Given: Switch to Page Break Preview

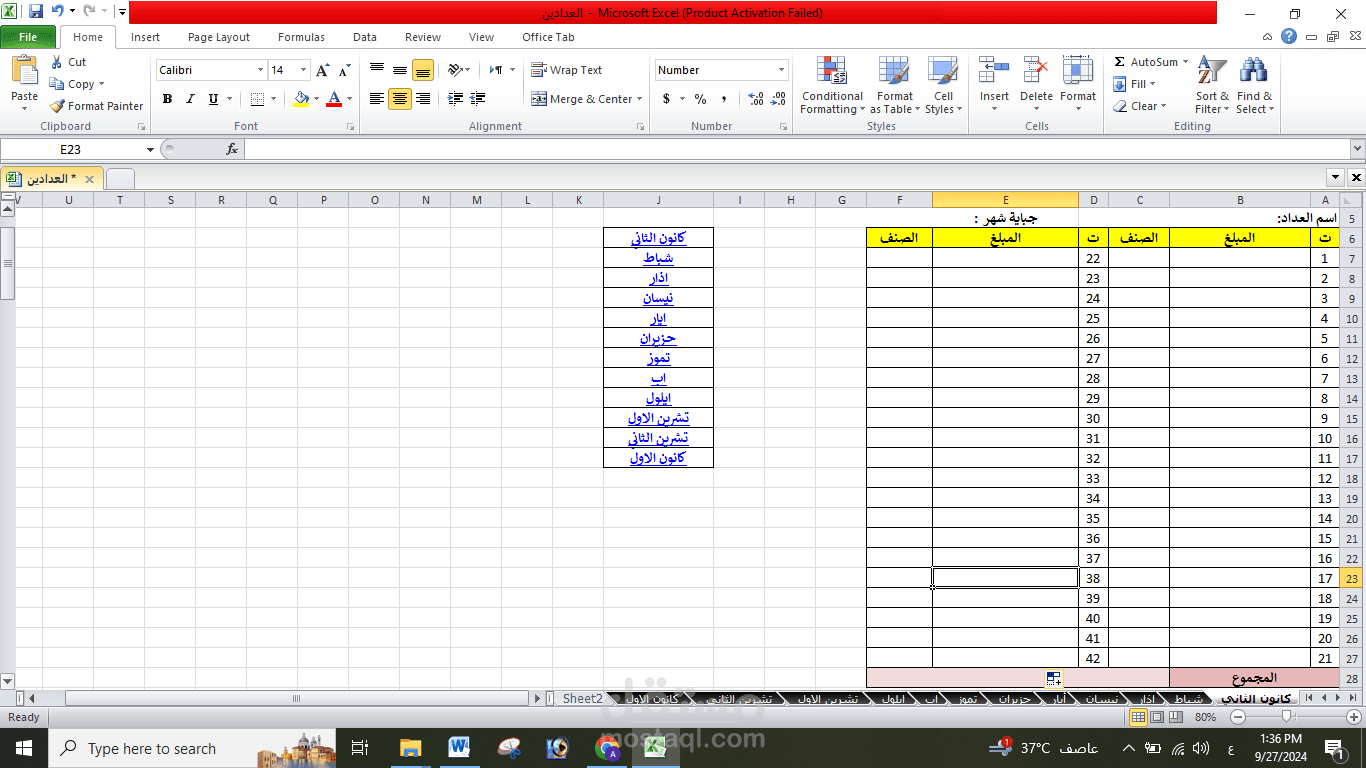Looking at the screenshot, I should coord(1175,717).
